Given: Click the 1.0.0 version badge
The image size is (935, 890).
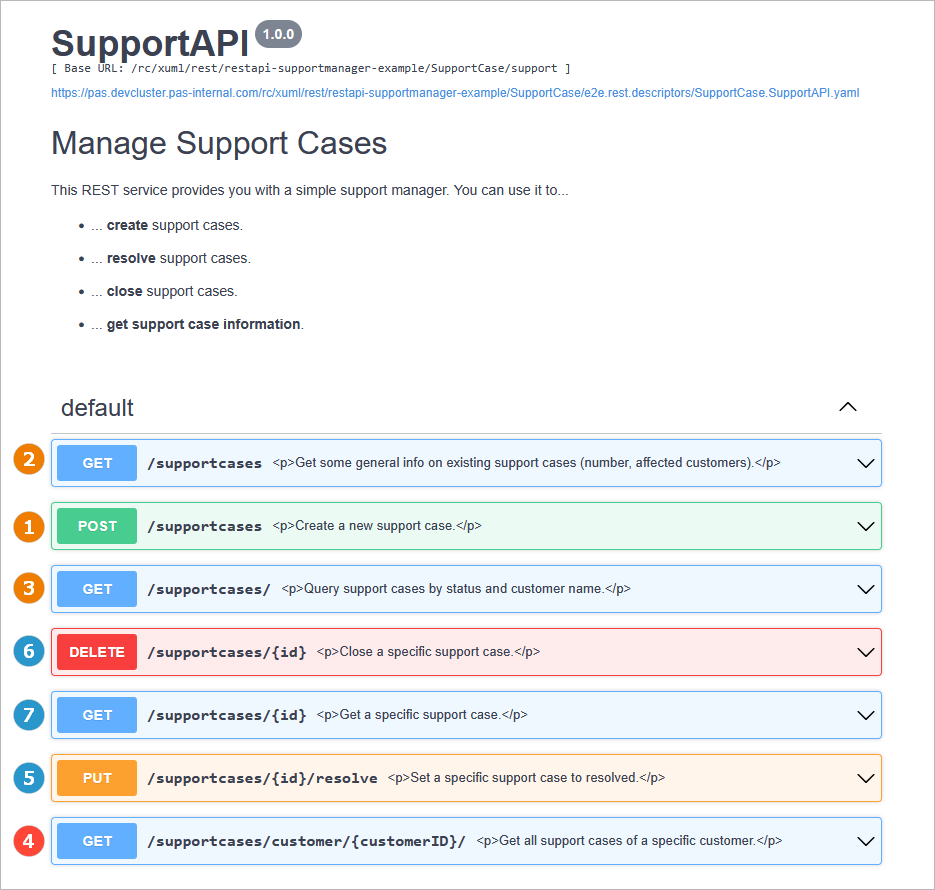Looking at the screenshot, I should pos(278,34).
